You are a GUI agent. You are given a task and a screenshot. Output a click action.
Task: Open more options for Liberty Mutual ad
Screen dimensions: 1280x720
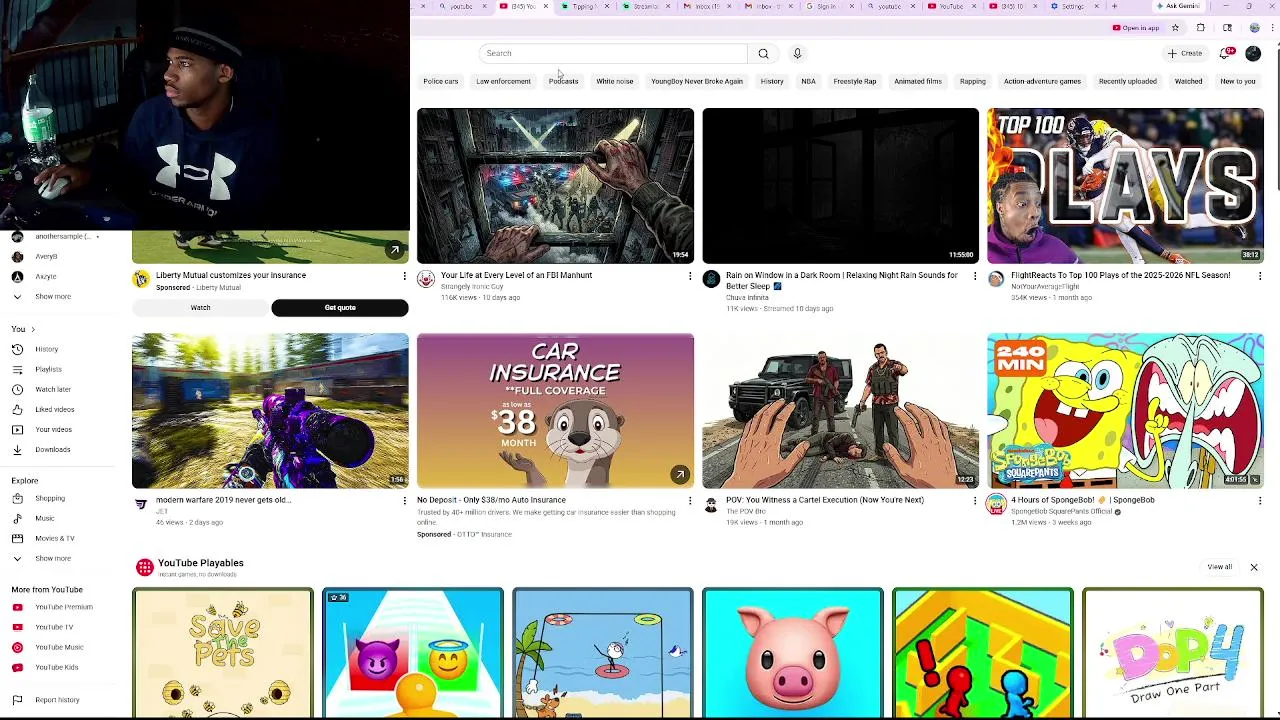pyautogui.click(x=404, y=276)
